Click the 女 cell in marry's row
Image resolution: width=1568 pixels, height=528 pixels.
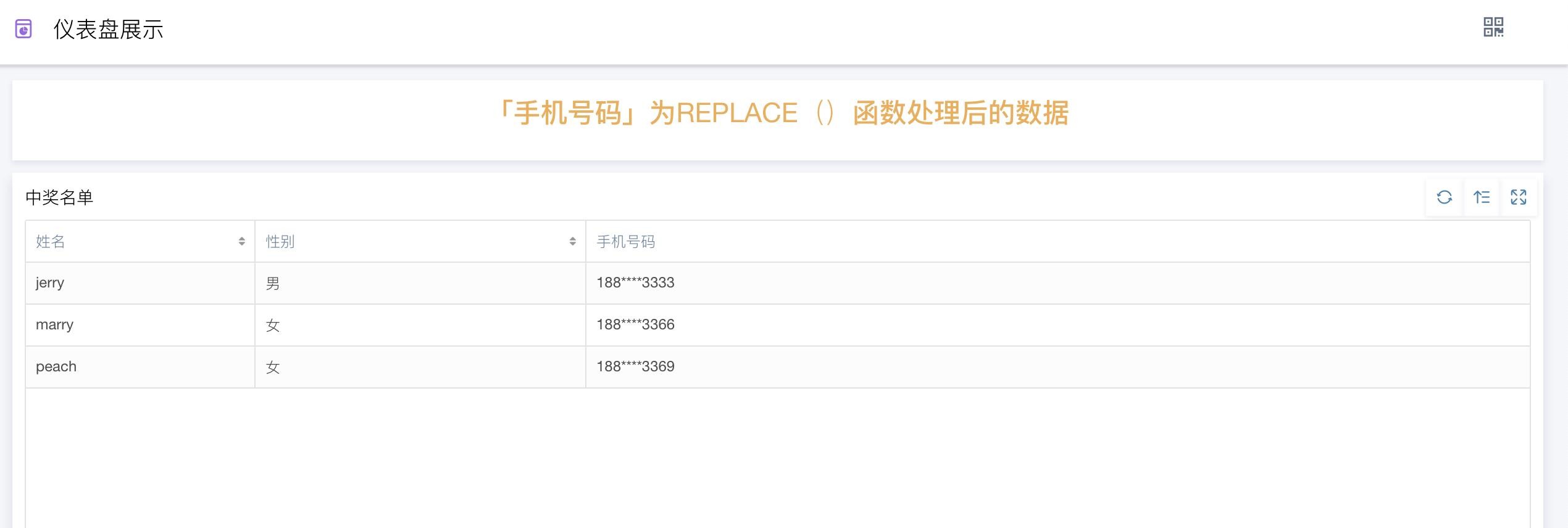coord(273,326)
